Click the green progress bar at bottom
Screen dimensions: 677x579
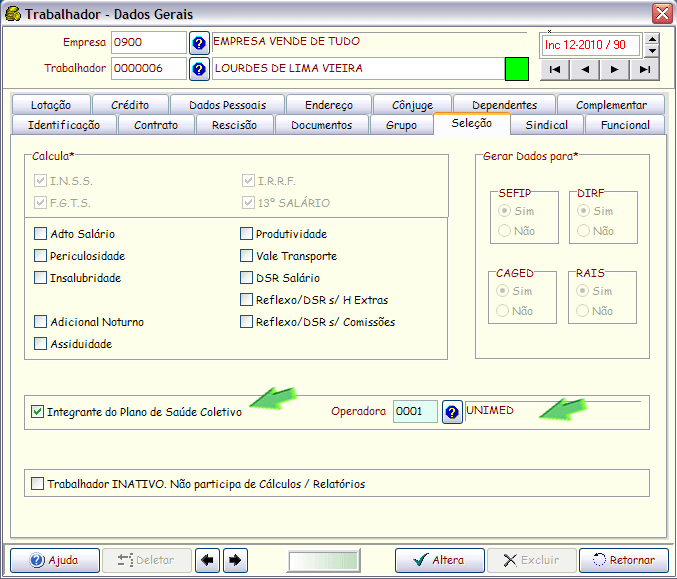click(x=324, y=561)
